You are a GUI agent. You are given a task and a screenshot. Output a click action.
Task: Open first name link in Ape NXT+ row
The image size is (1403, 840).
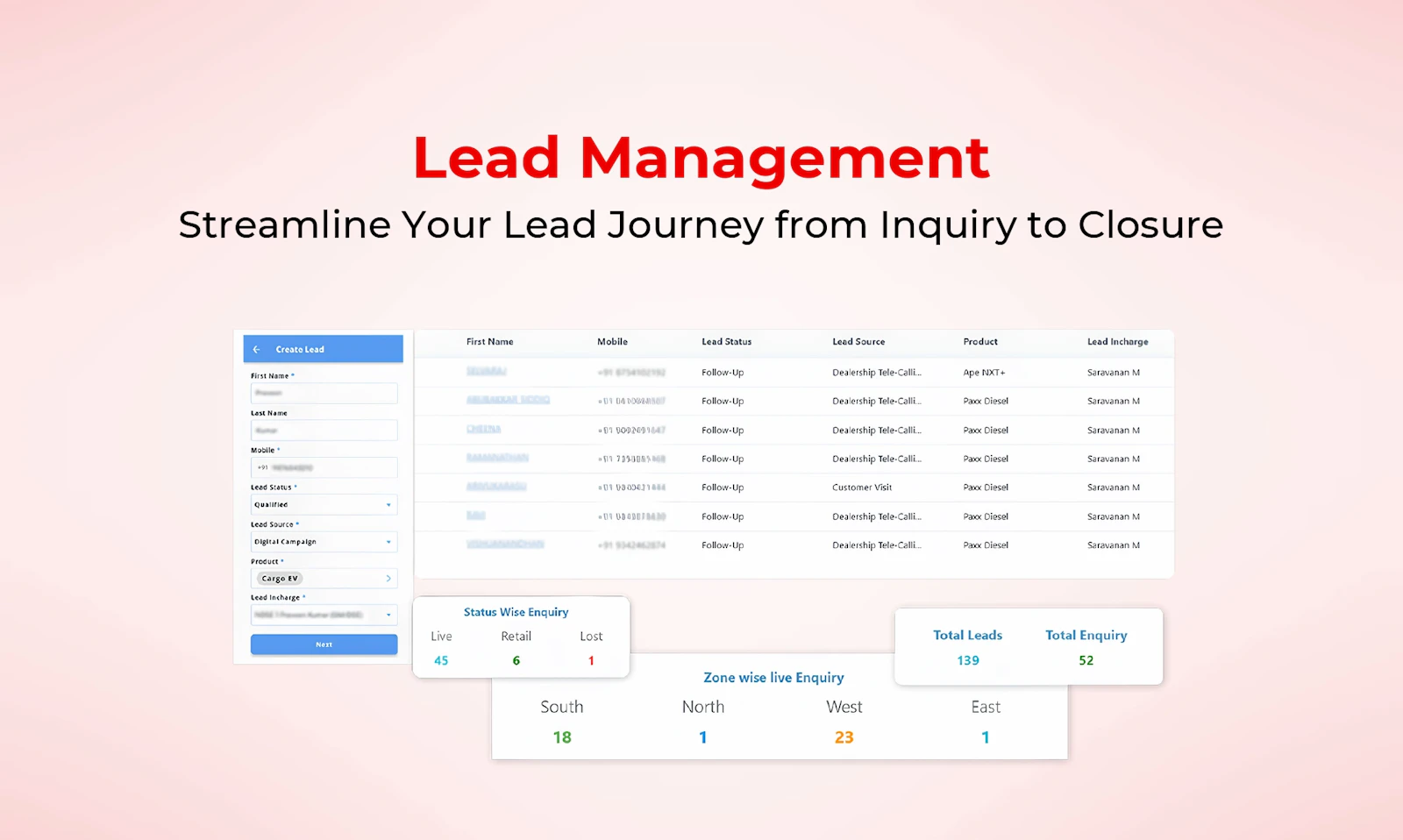tap(486, 372)
